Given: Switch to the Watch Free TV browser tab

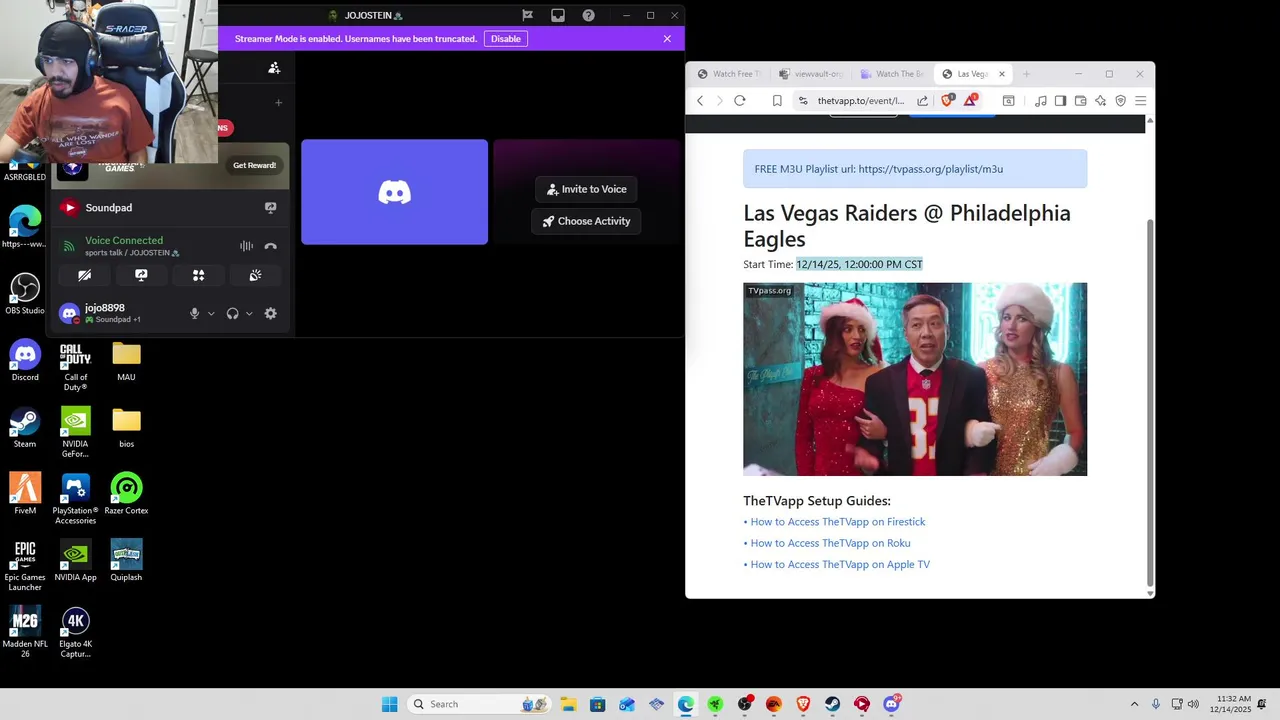Looking at the screenshot, I should [x=730, y=74].
